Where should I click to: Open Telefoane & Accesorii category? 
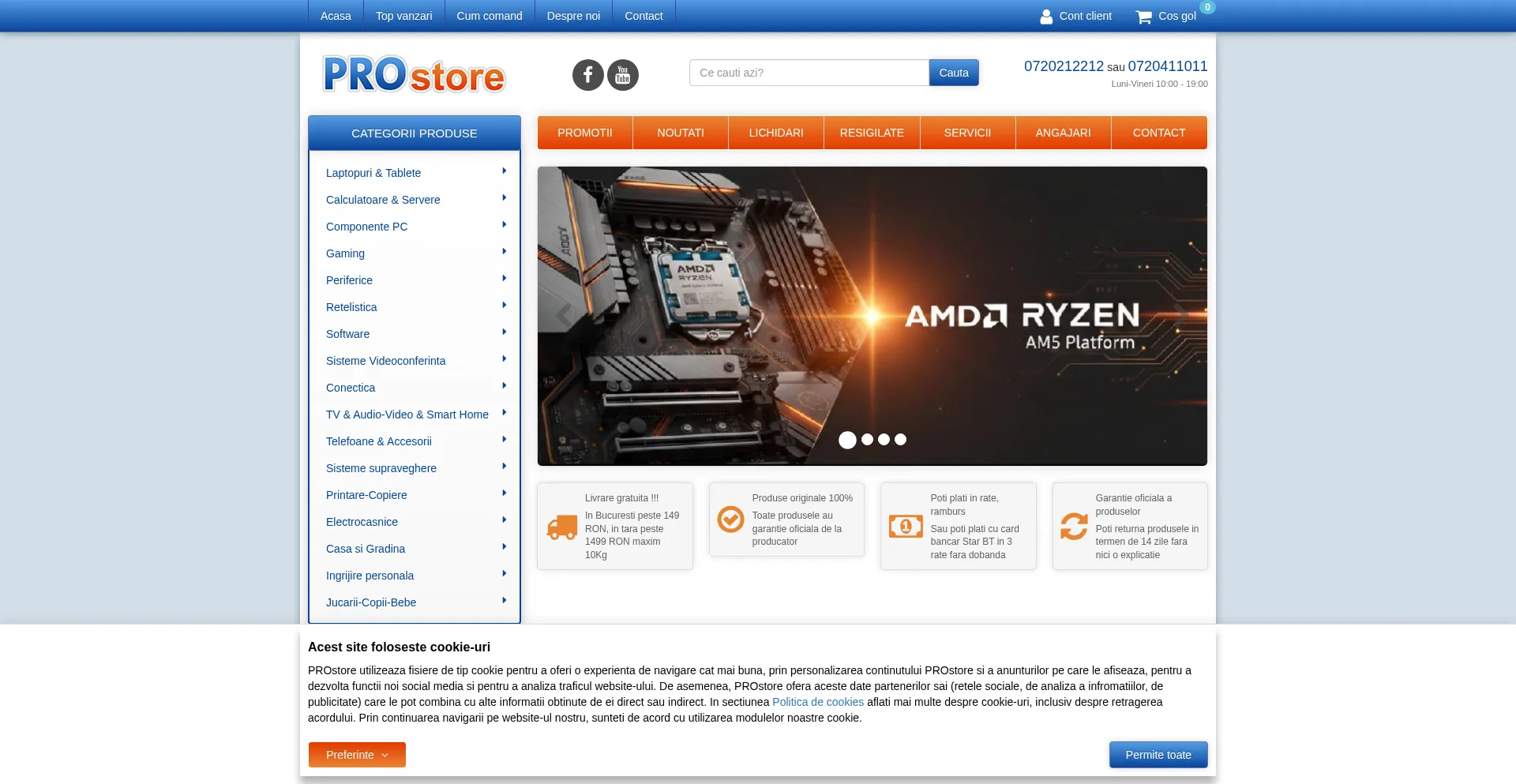379,441
